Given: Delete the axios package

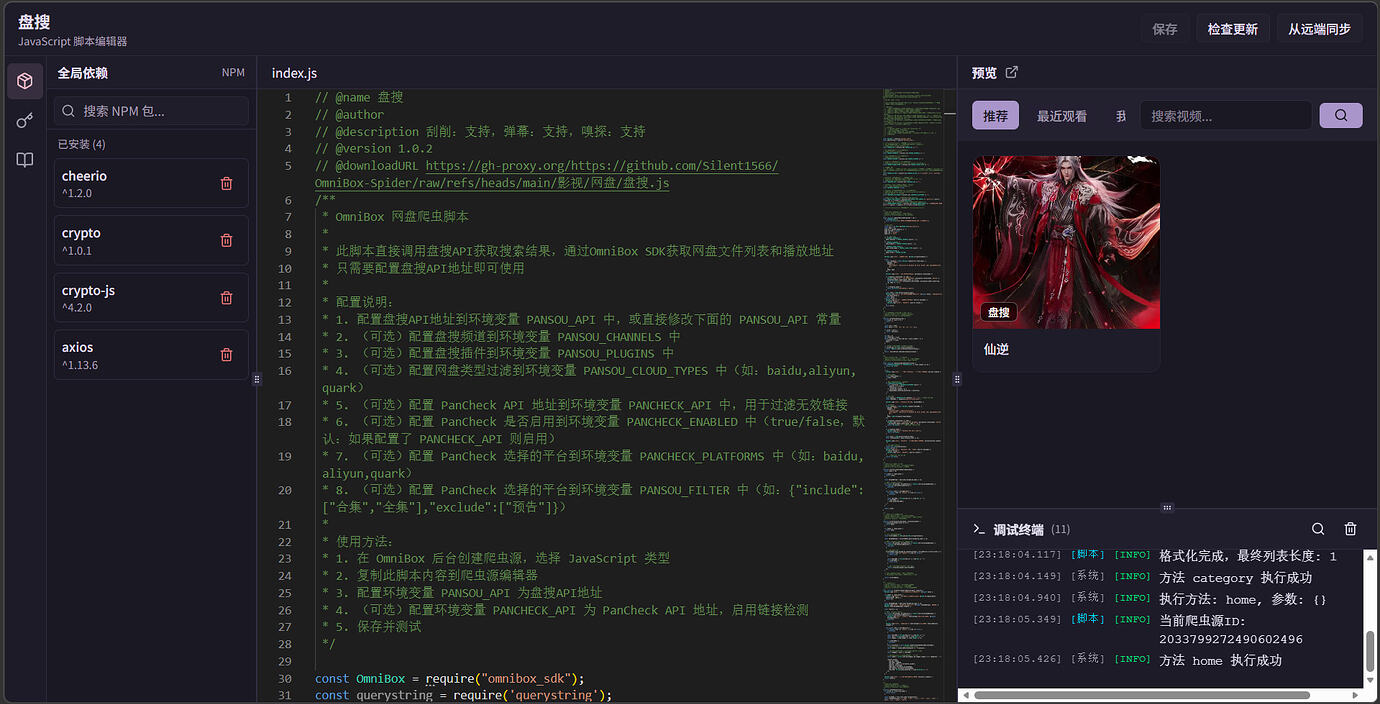Looking at the screenshot, I should 226,355.
